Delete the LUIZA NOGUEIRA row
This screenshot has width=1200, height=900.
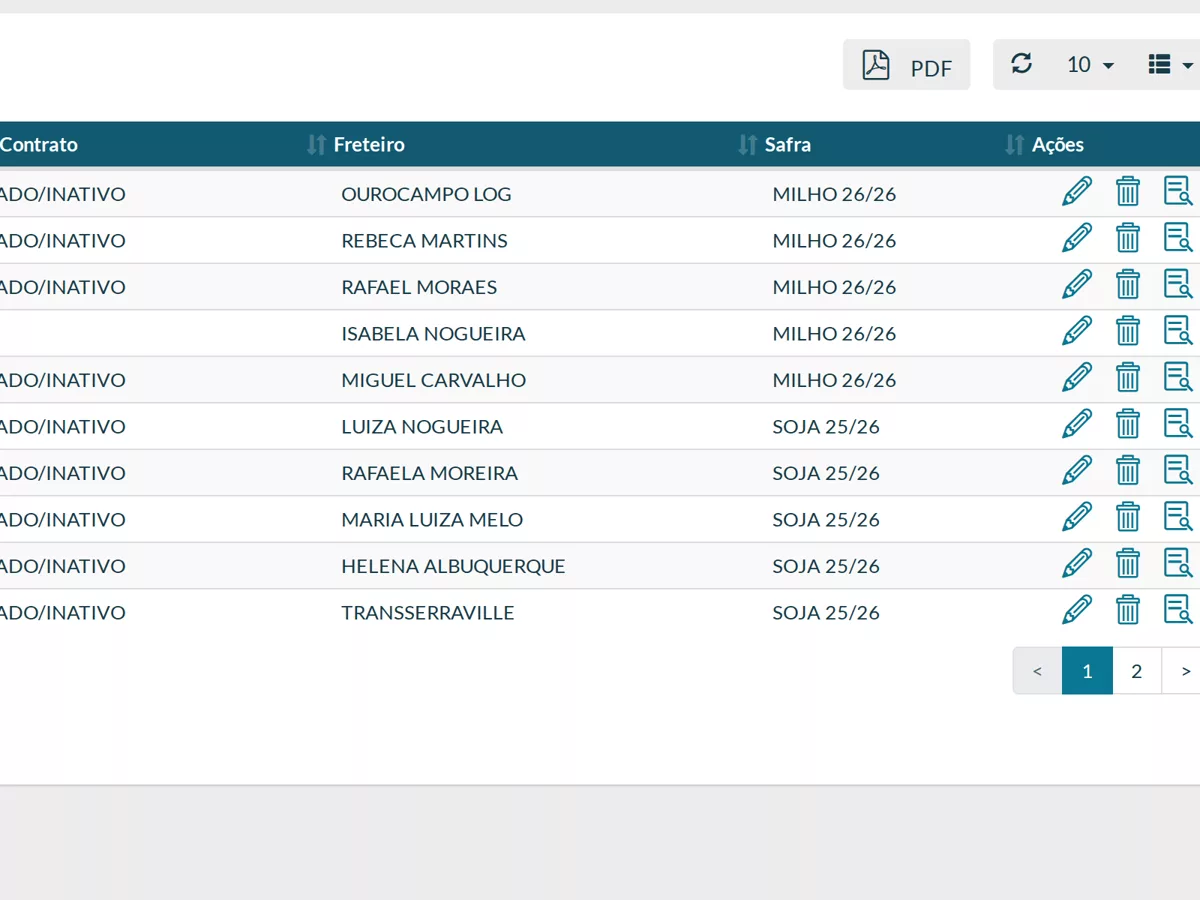tap(1128, 424)
